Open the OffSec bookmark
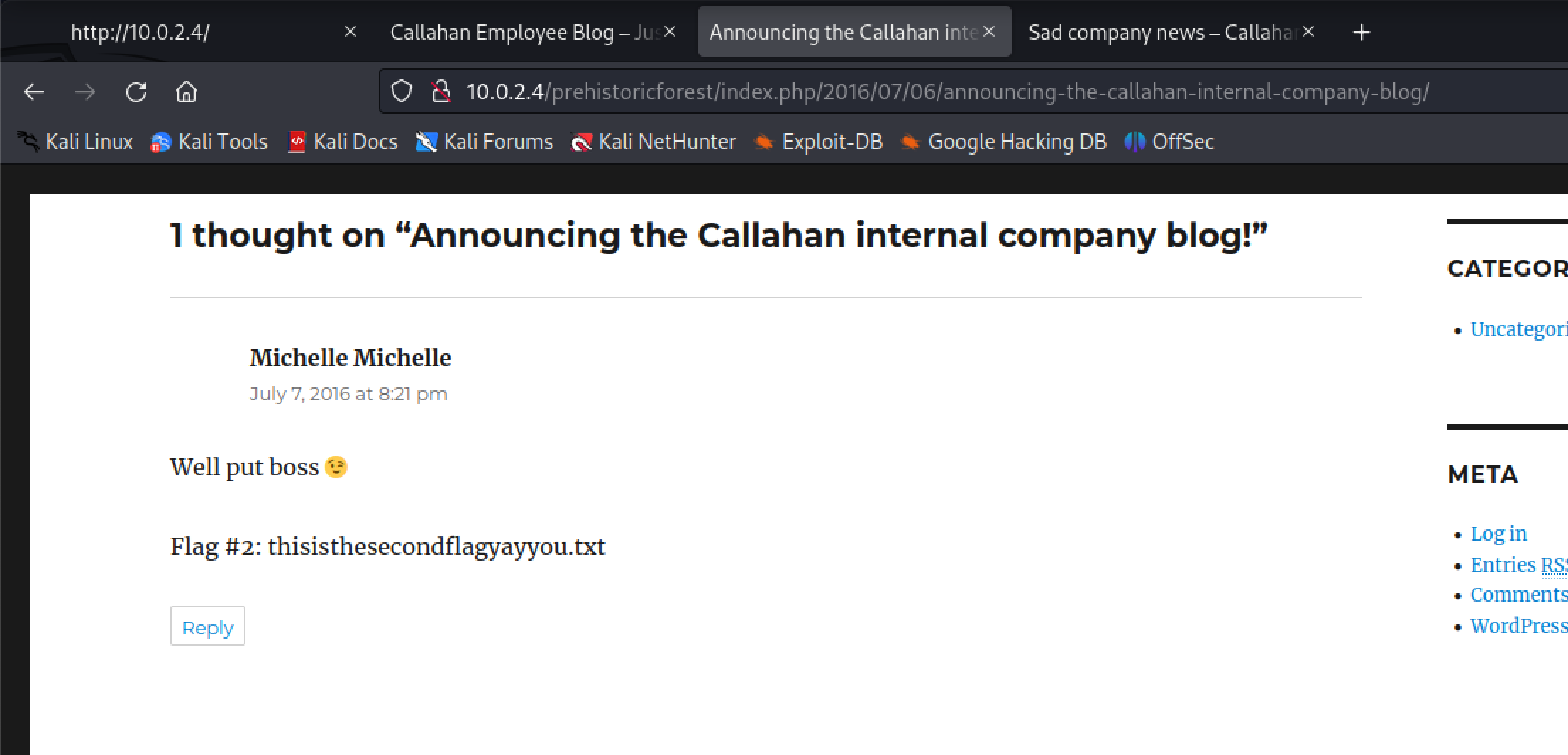The image size is (1568, 755). coord(1170,142)
